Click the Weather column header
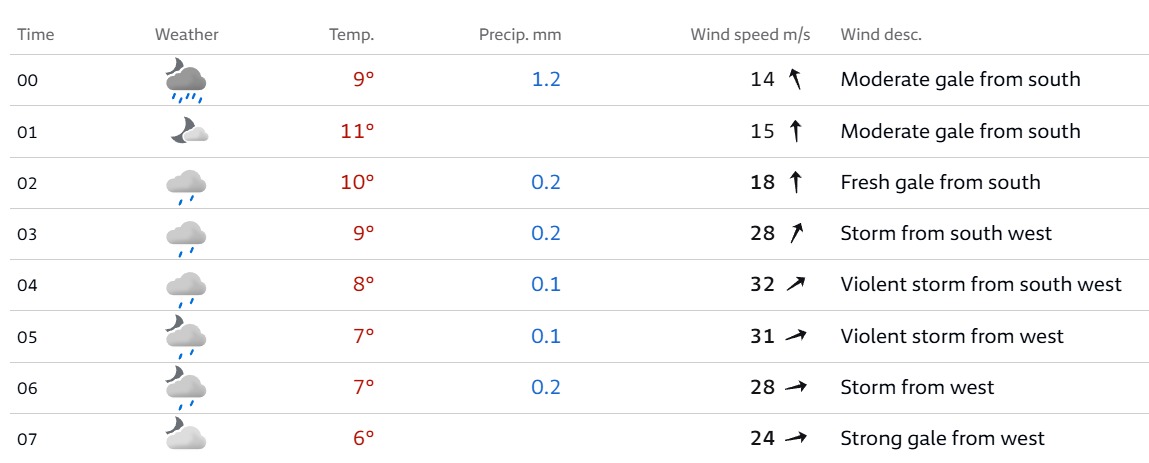1149x463 pixels. pos(186,35)
